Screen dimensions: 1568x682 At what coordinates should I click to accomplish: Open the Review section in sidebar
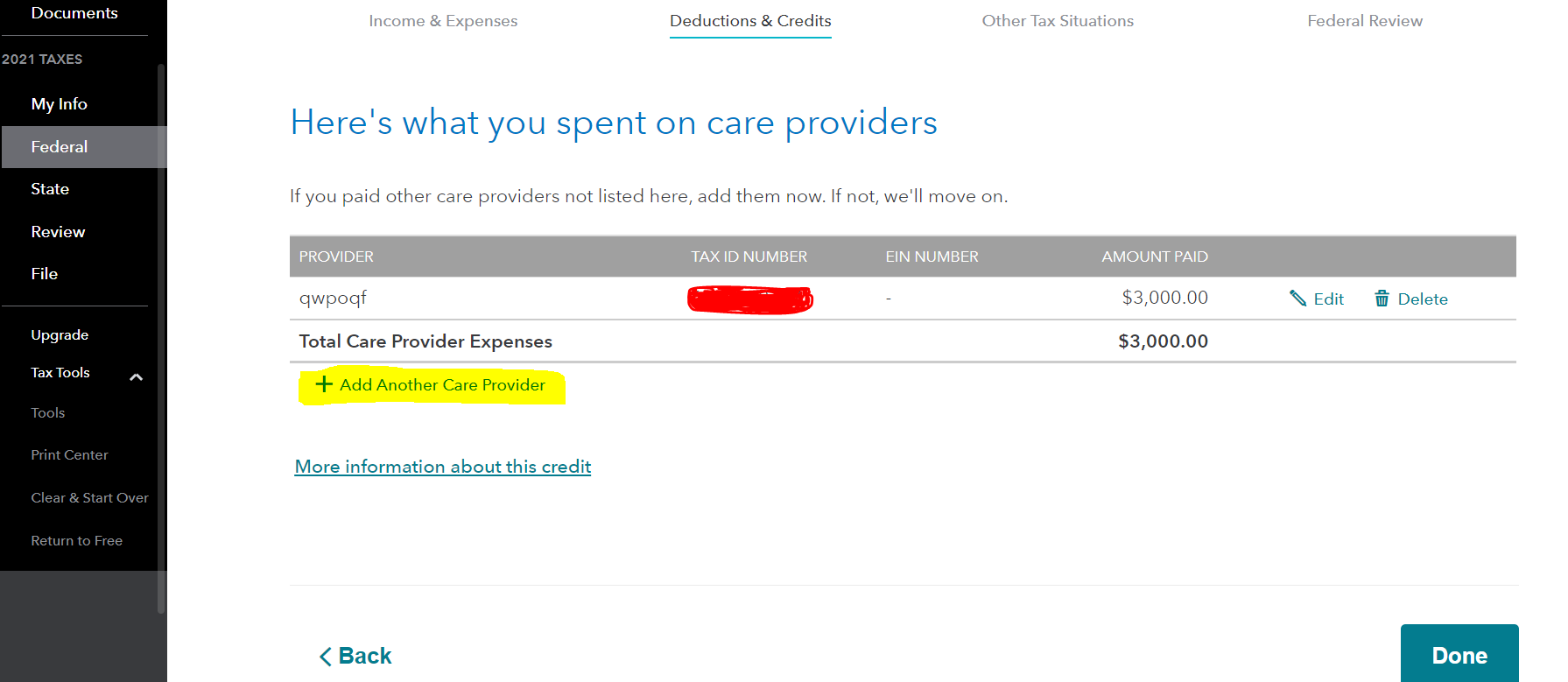58,232
